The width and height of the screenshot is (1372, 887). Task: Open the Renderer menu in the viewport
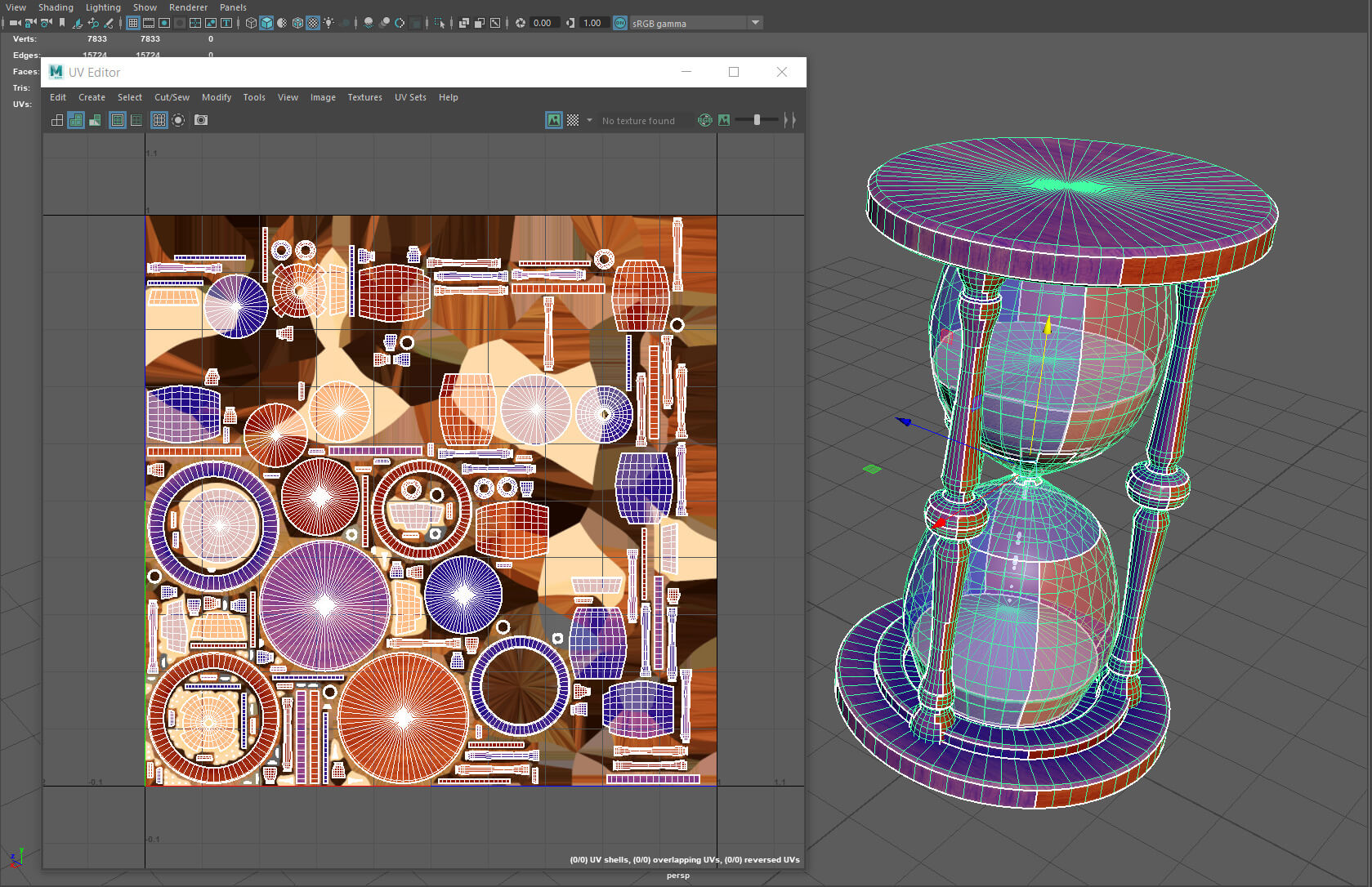click(x=188, y=7)
